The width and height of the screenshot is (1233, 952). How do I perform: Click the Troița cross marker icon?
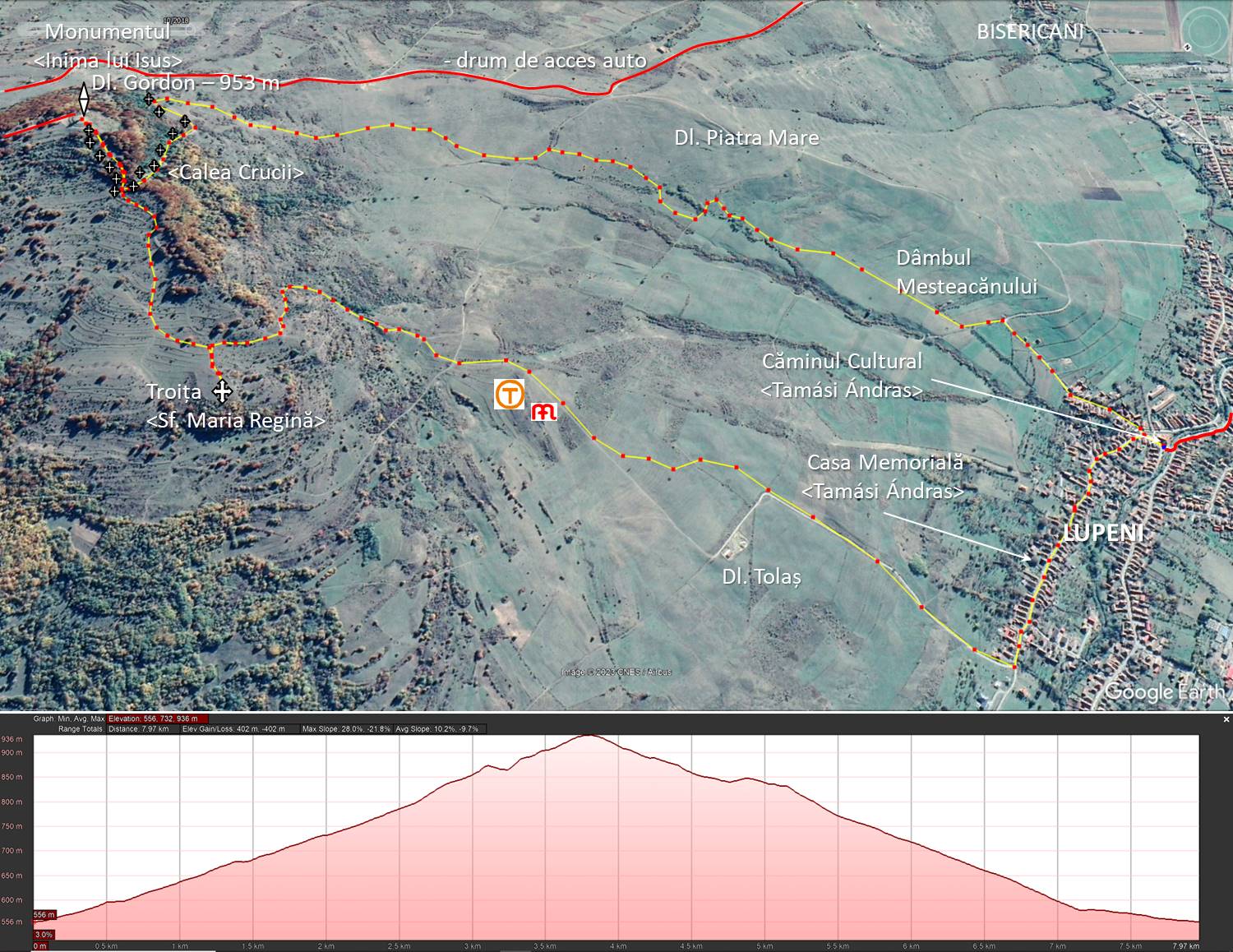[222, 391]
